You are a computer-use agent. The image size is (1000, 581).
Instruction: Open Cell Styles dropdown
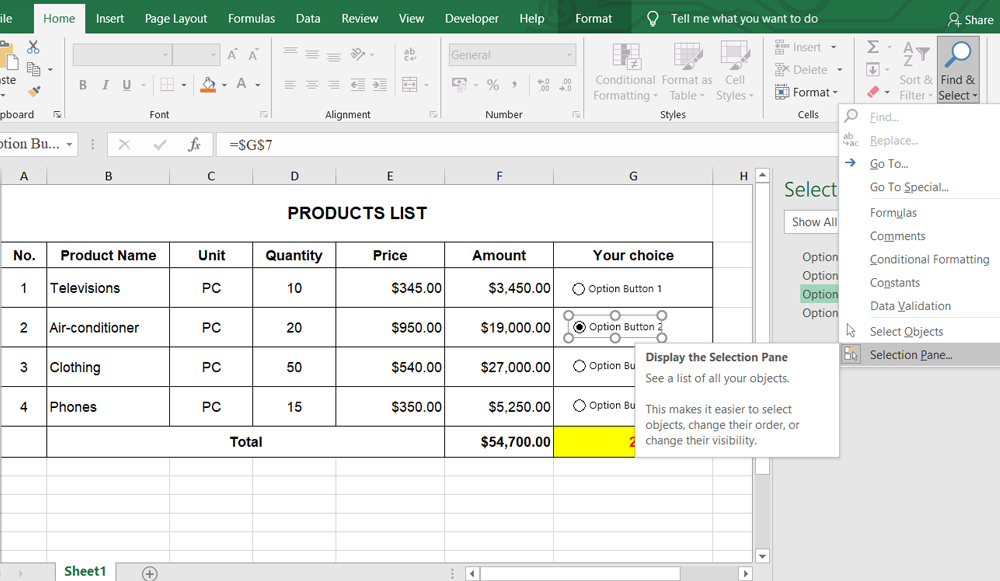[735, 71]
